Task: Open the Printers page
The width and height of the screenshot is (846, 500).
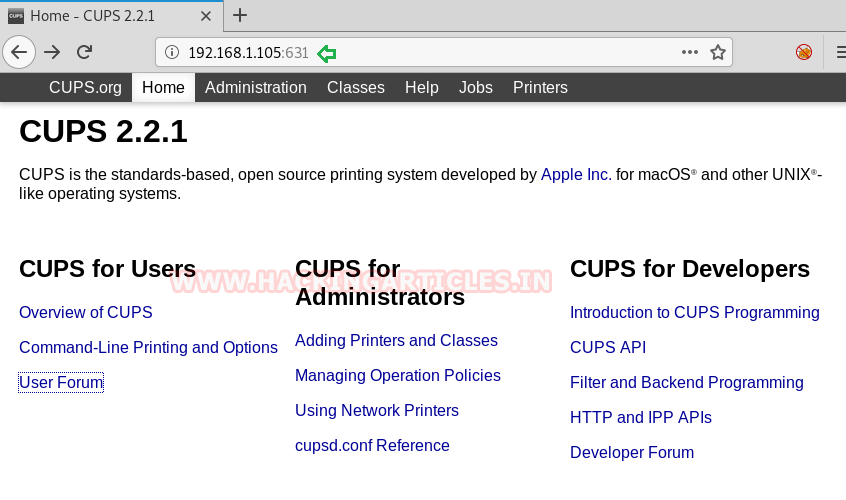Action: [x=540, y=87]
